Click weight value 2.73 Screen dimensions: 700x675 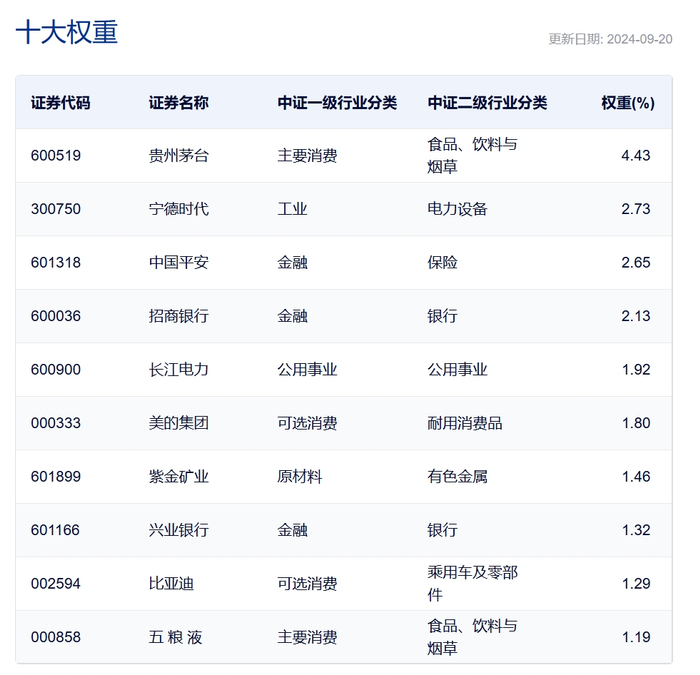tap(636, 209)
